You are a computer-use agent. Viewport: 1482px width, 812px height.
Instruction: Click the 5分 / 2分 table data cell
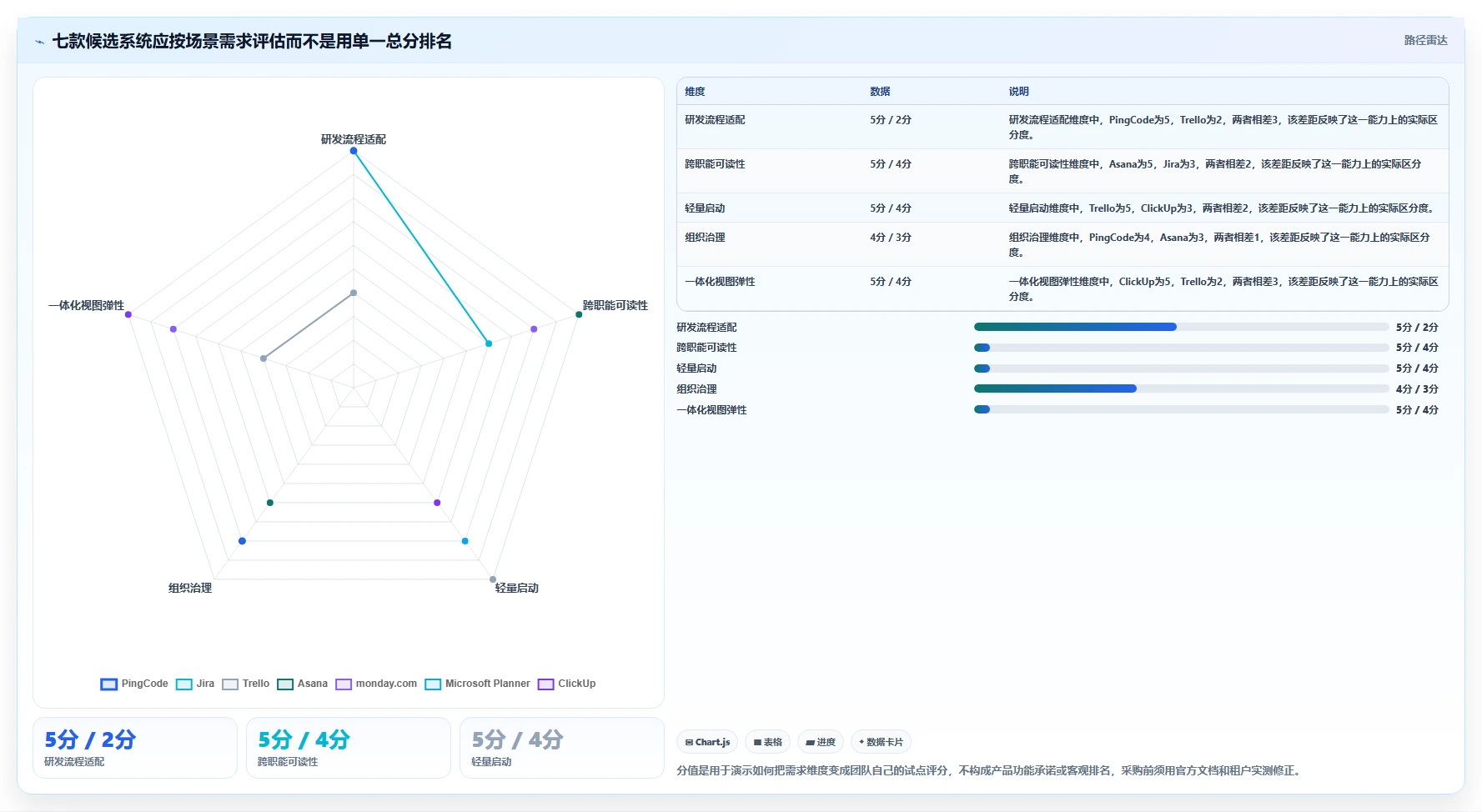click(x=891, y=120)
